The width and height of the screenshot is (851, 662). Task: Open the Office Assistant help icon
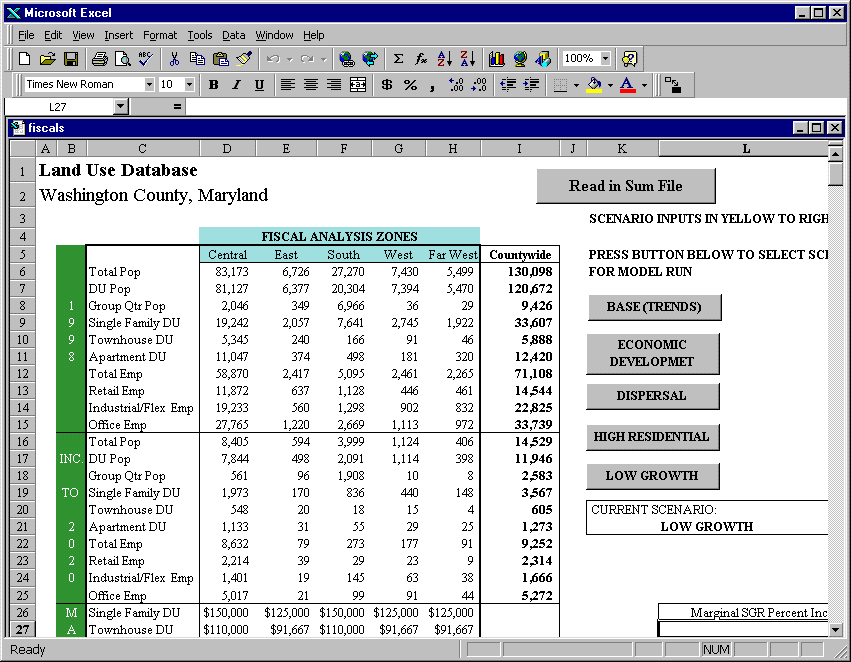tap(630, 59)
